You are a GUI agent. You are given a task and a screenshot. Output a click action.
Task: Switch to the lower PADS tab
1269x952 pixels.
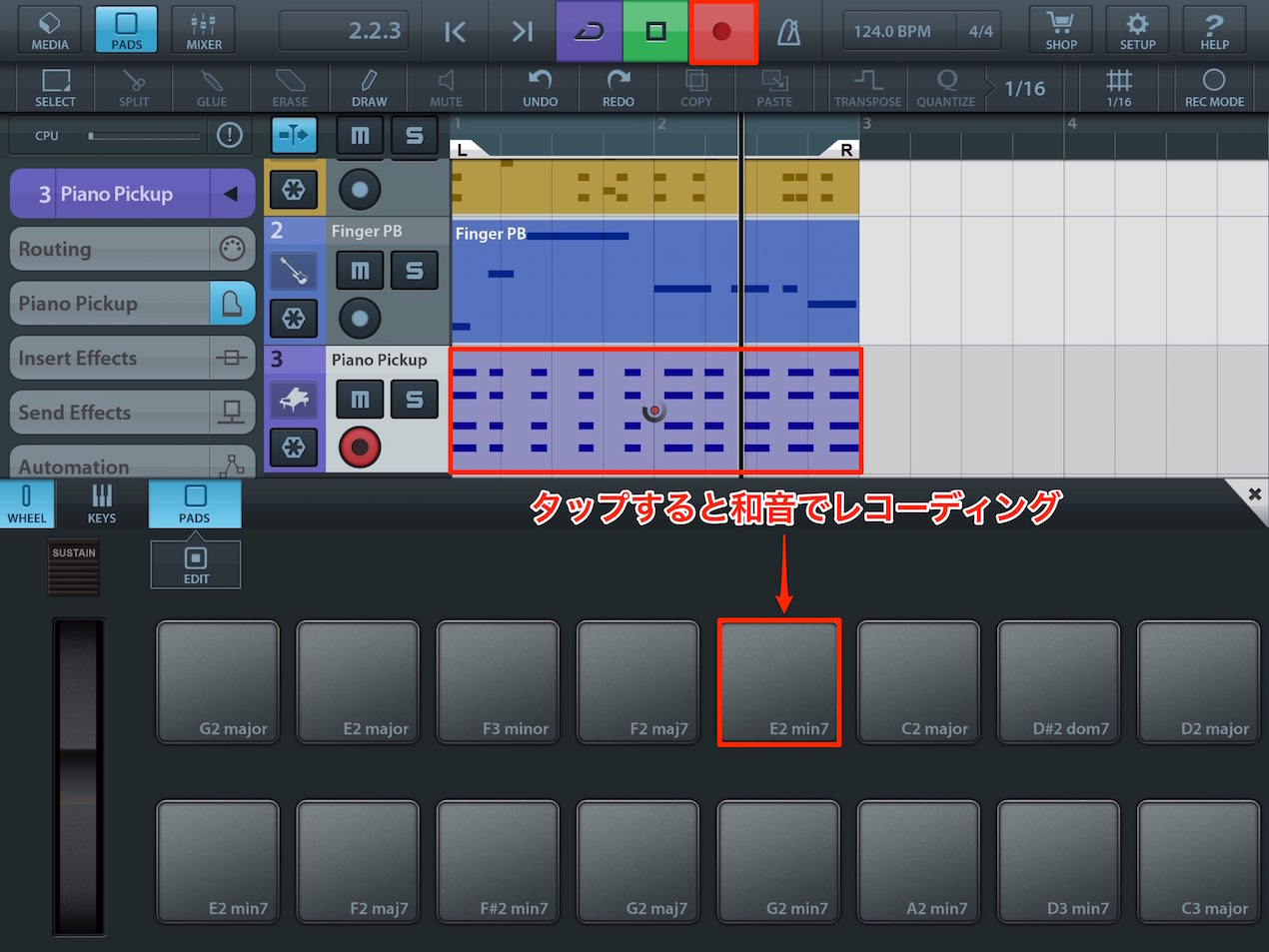195,503
